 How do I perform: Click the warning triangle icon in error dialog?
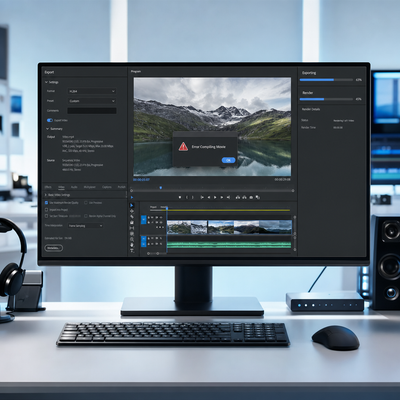[x=183, y=146]
